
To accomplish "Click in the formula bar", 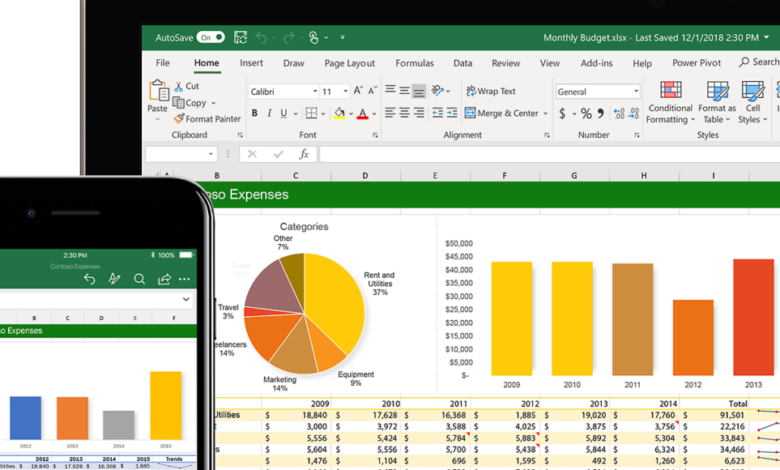I will [x=550, y=154].
